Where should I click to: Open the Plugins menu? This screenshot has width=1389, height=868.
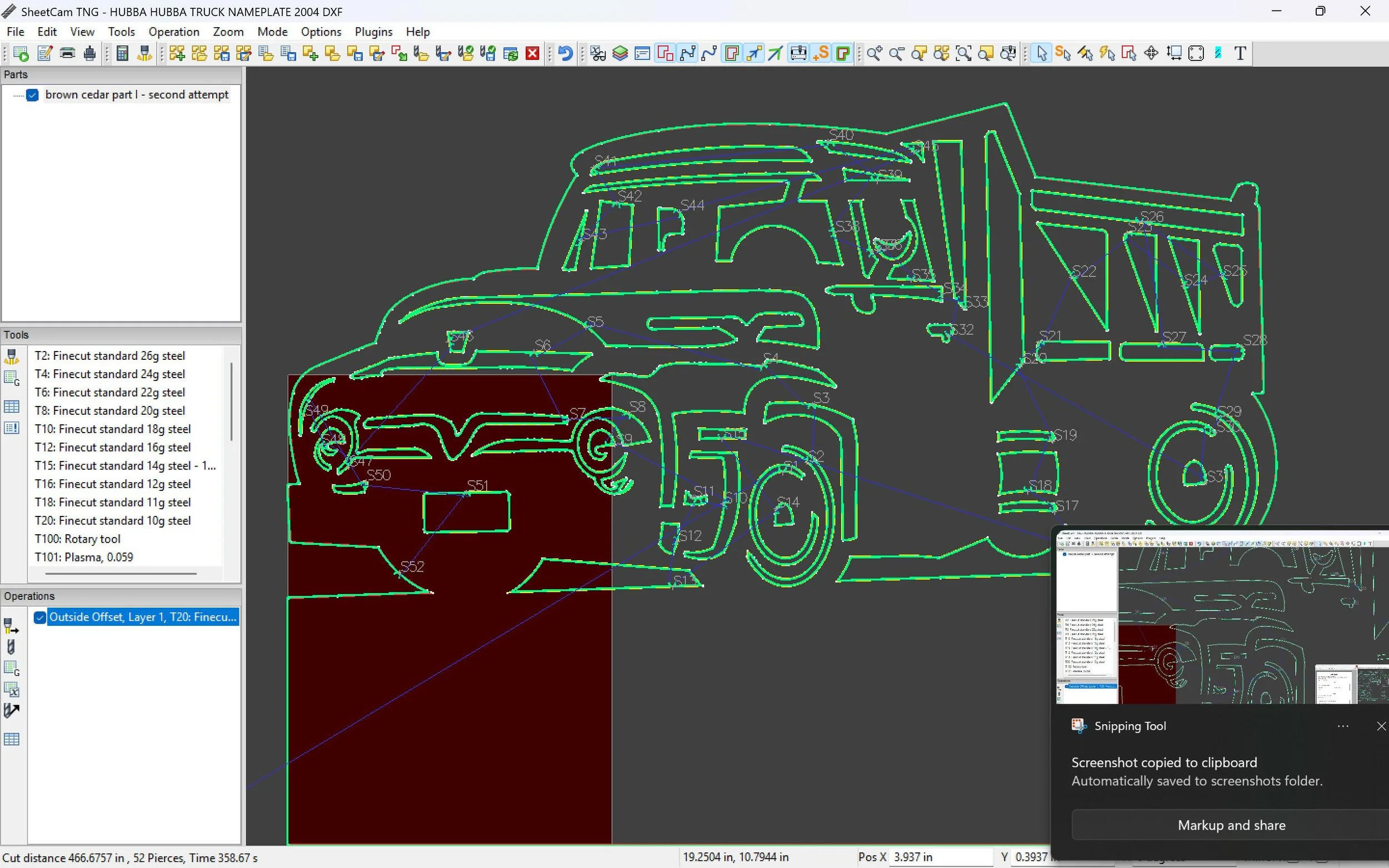pos(373,32)
